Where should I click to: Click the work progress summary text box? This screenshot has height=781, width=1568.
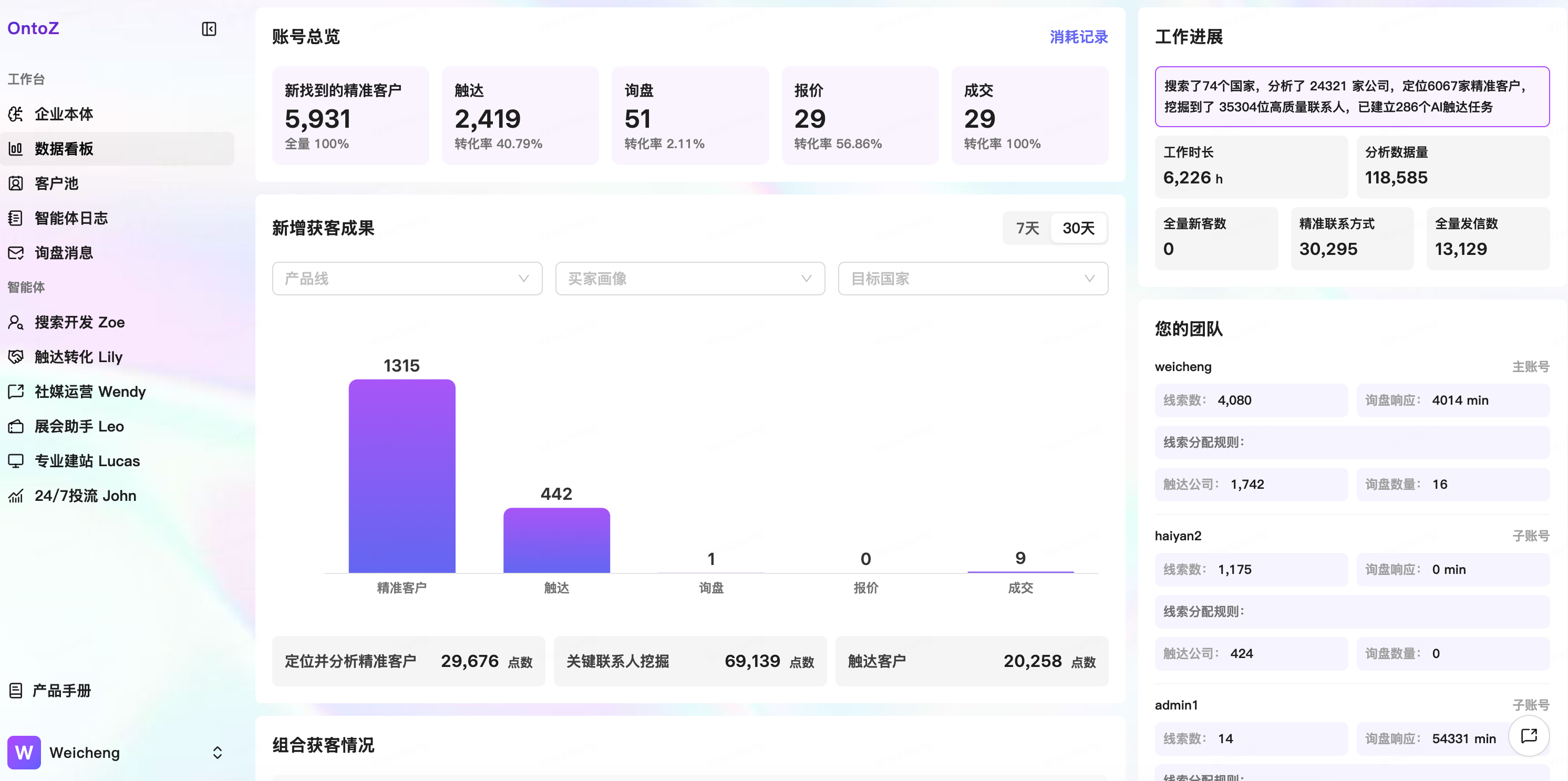click(1352, 97)
